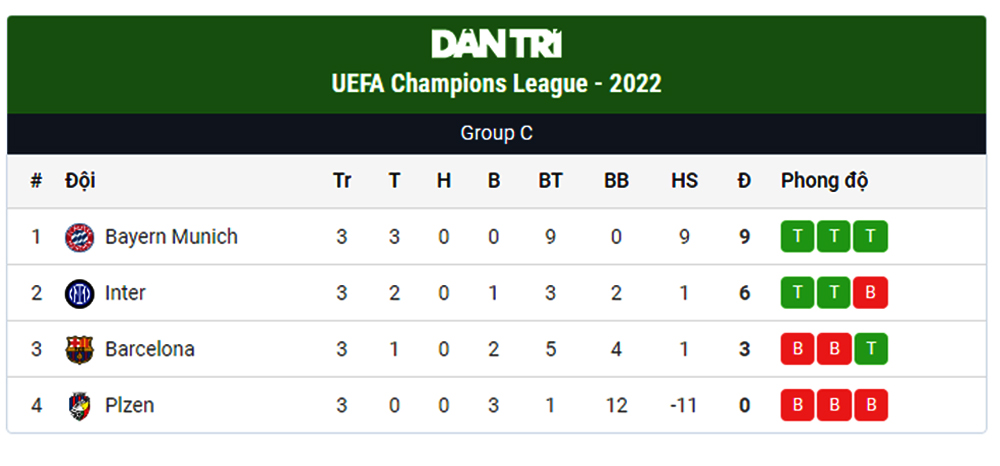1000x466 pixels.
Task: Click the Barcelona club crest
Action: (80, 349)
